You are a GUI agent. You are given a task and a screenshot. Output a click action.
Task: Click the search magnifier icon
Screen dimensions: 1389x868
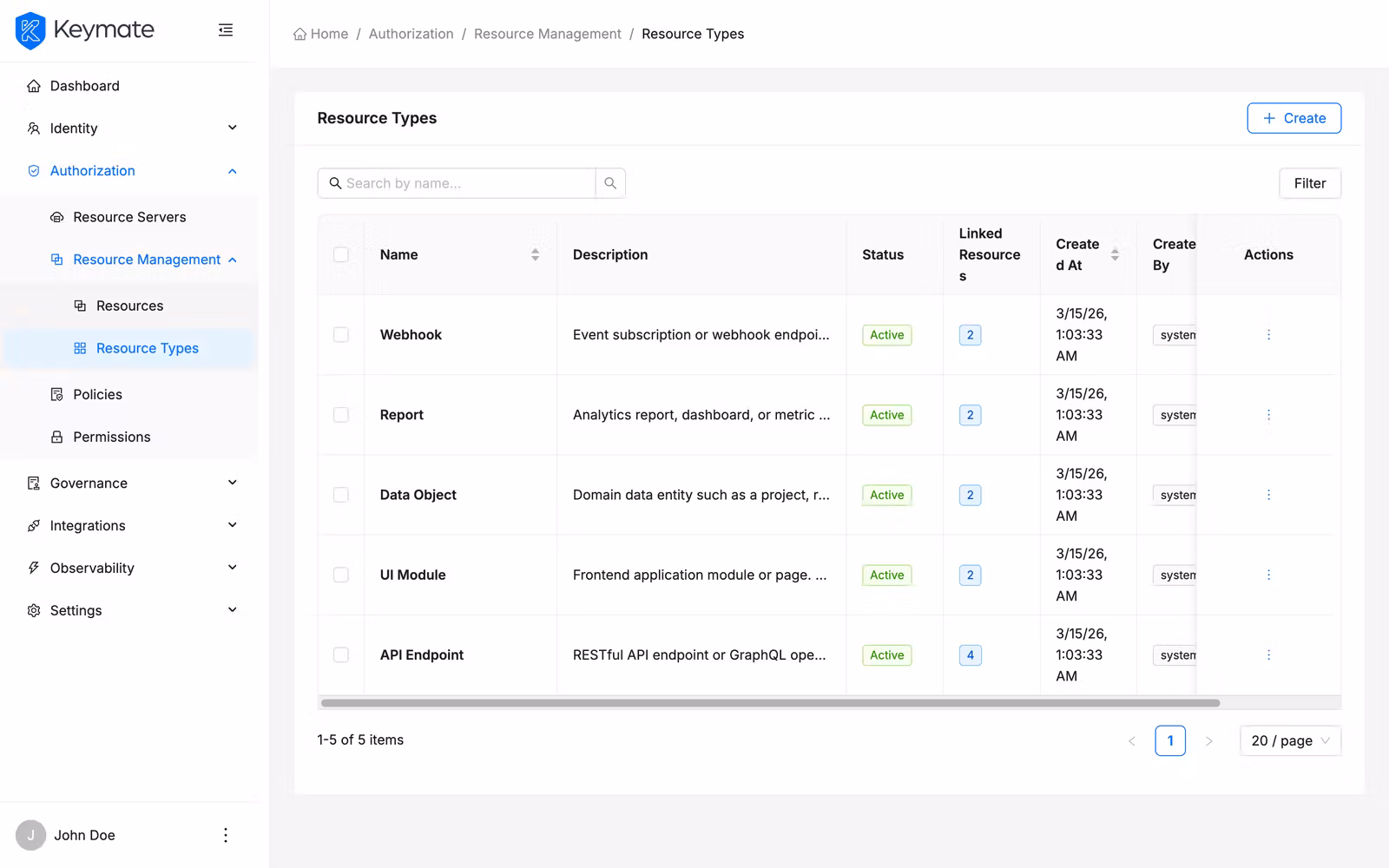pyautogui.click(x=610, y=182)
